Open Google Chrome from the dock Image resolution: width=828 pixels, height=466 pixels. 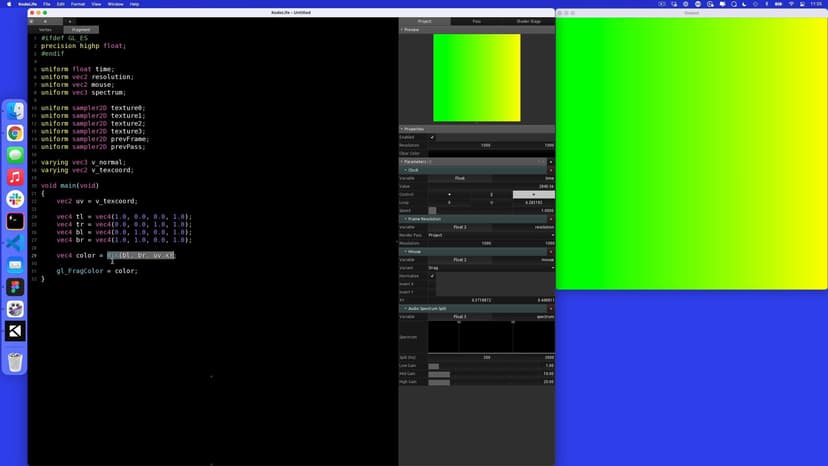coord(15,133)
